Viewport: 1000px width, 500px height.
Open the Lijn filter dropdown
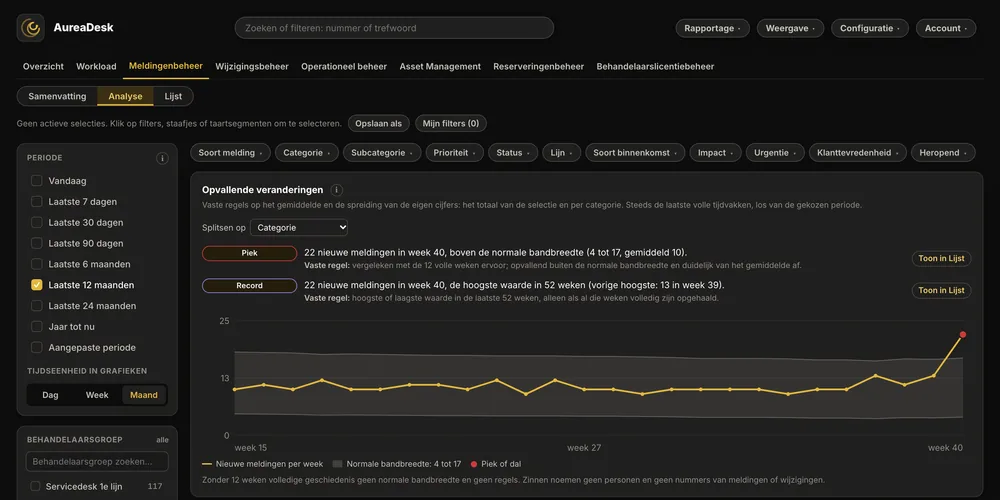(561, 153)
